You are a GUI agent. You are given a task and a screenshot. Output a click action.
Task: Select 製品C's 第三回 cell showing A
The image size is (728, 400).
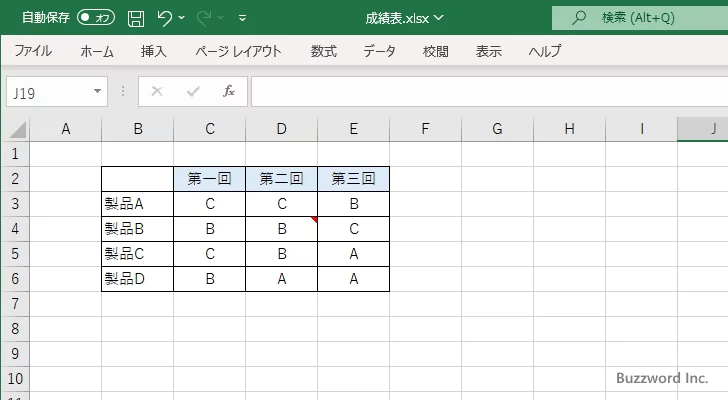353,254
